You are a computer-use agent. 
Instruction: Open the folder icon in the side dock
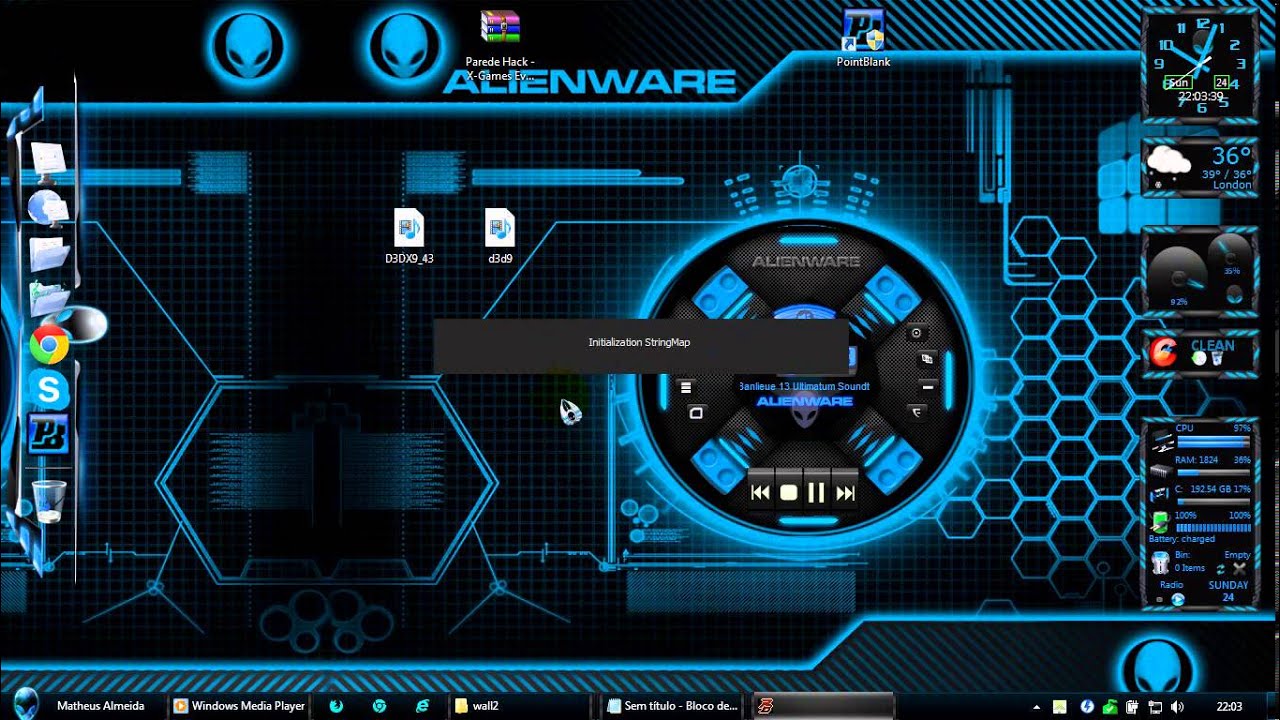(x=48, y=252)
